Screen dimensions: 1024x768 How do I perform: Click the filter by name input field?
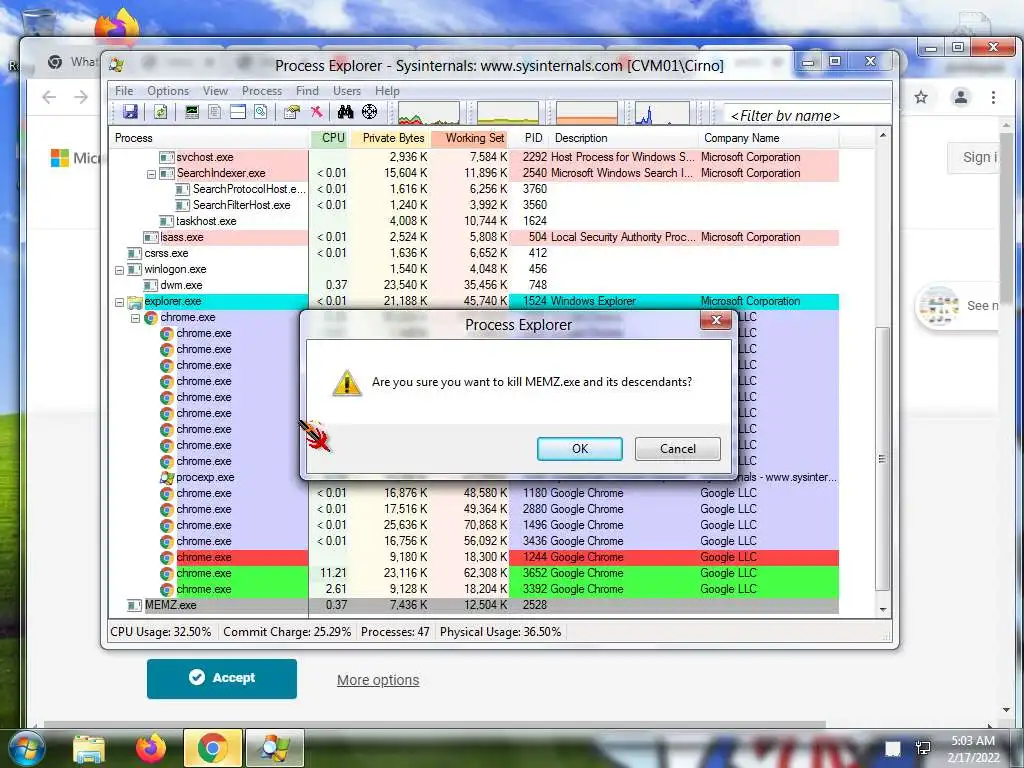point(807,116)
